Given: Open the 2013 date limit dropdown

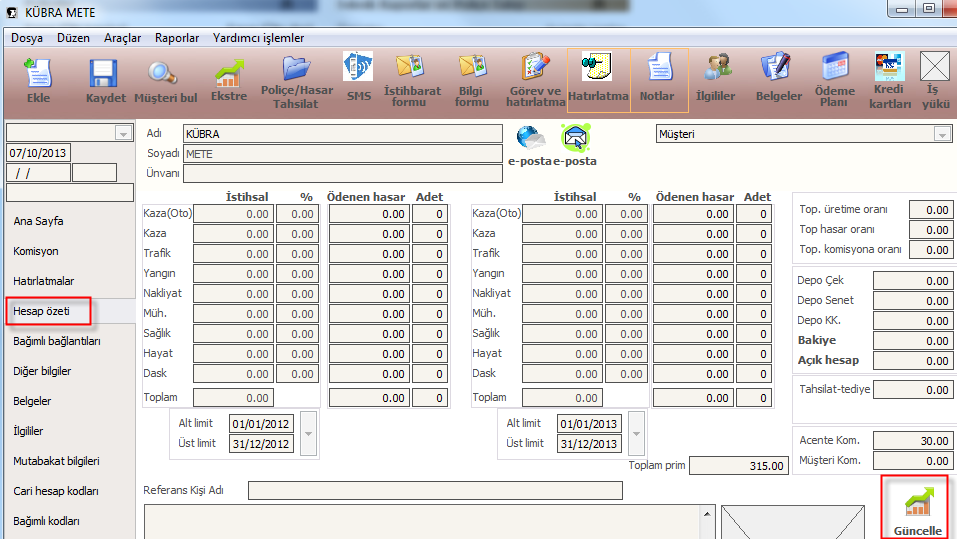Looking at the screenshot, I should click(635, 434).
